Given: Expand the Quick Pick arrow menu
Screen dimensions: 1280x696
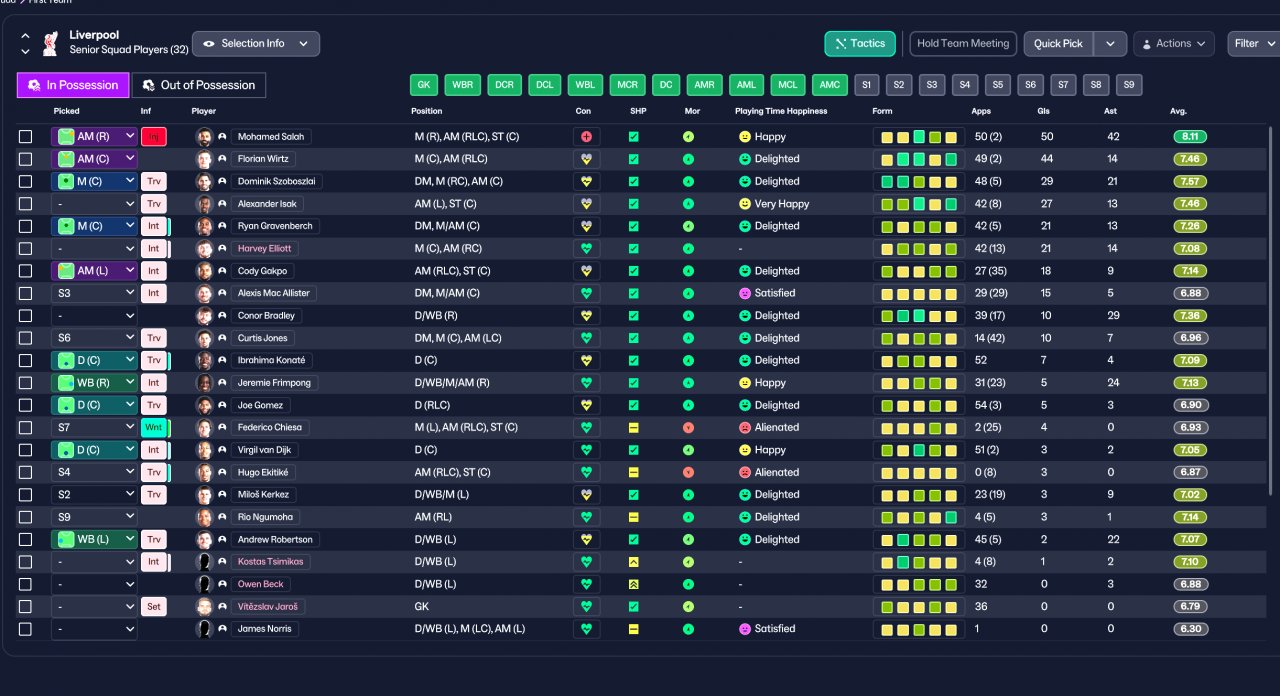Looking at the screenshot, I should coord(1110,44).
